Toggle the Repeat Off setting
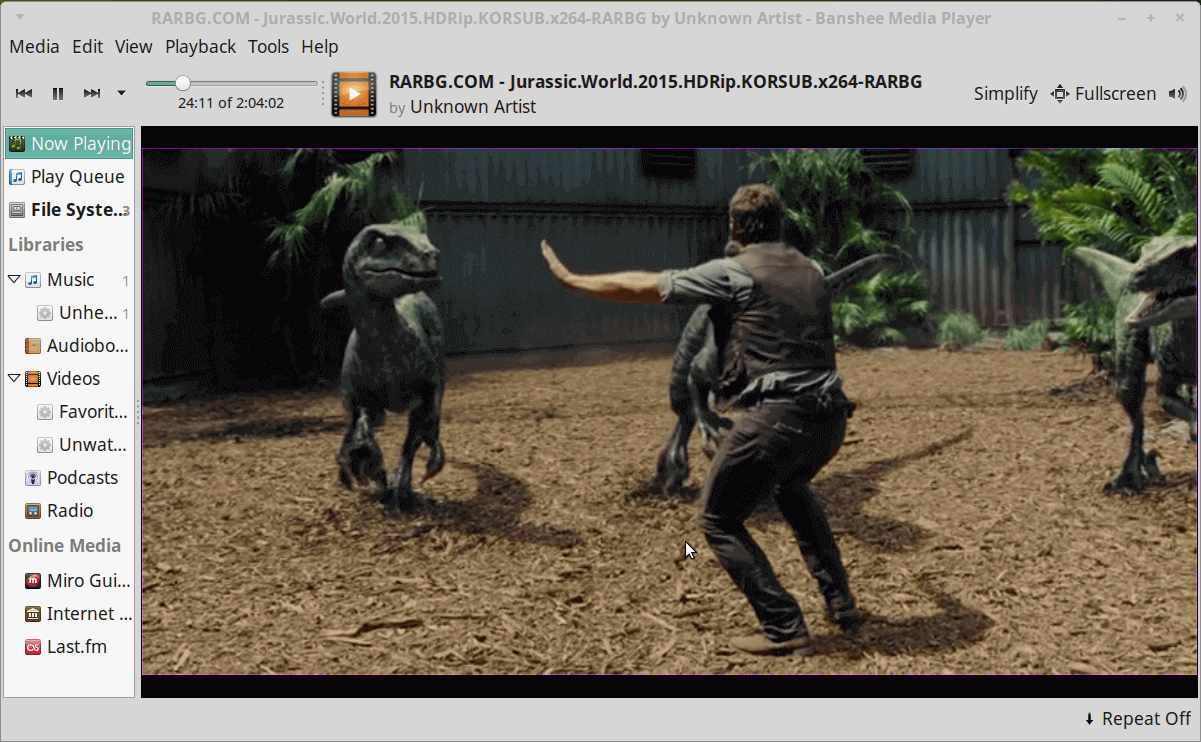 tap(1137, 719)
